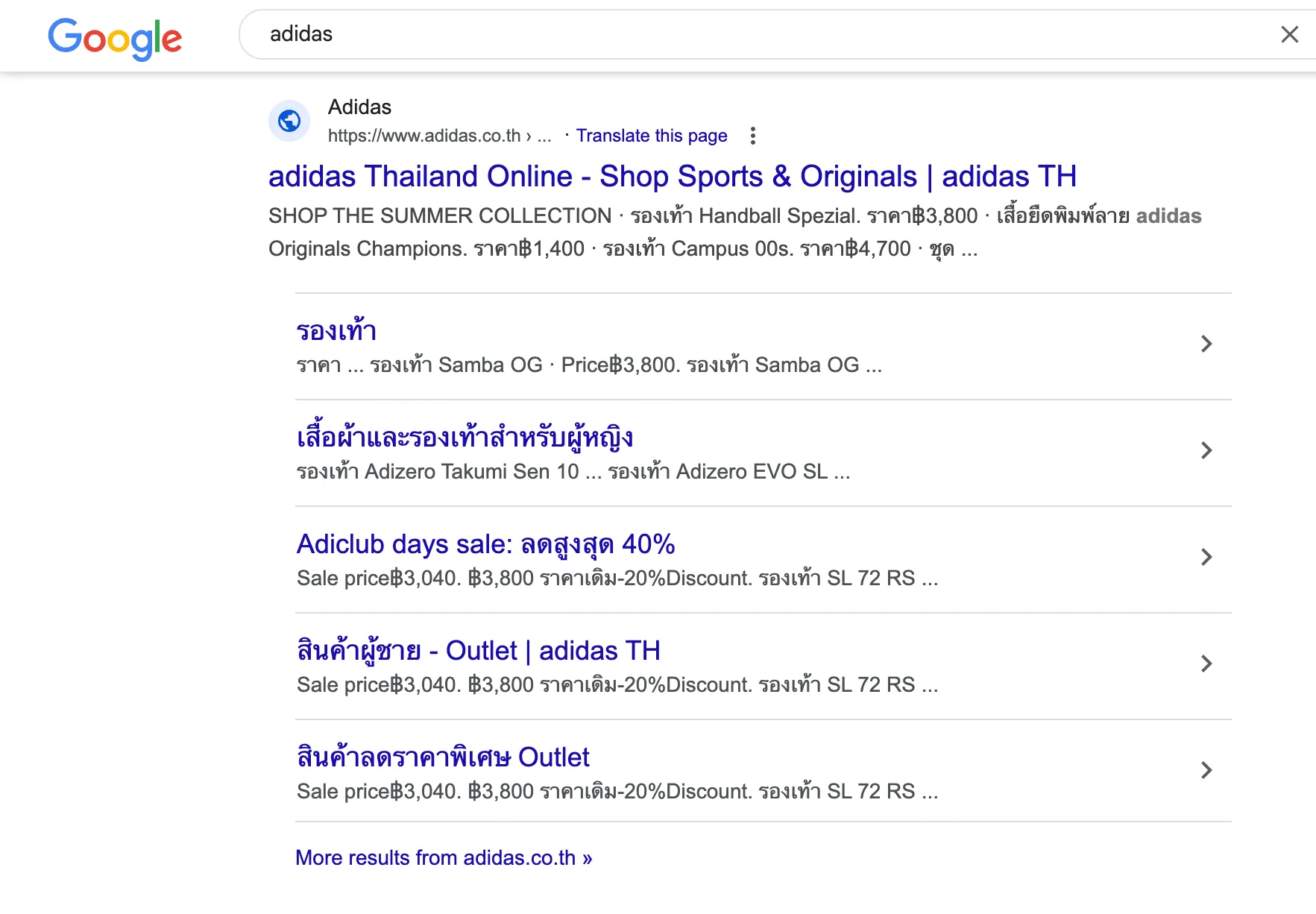The width and height of the screenshot is (1316, 914).
Task: Open สินค้าผู้ชาย - Outlet sitelink
Action: (x=478, y=651)
